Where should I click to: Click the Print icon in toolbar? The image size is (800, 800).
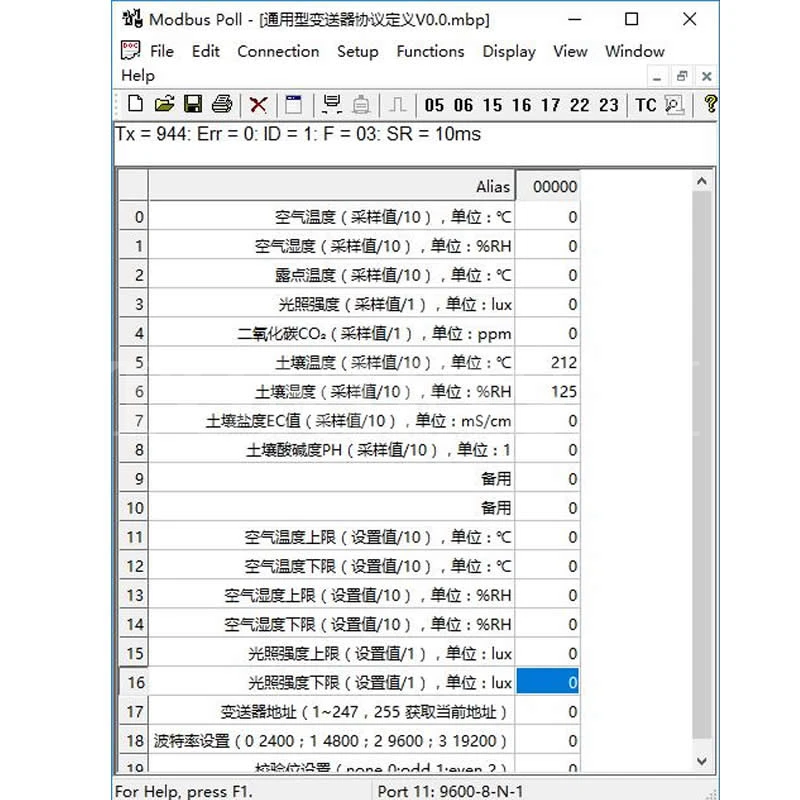(x=222, y=104)
